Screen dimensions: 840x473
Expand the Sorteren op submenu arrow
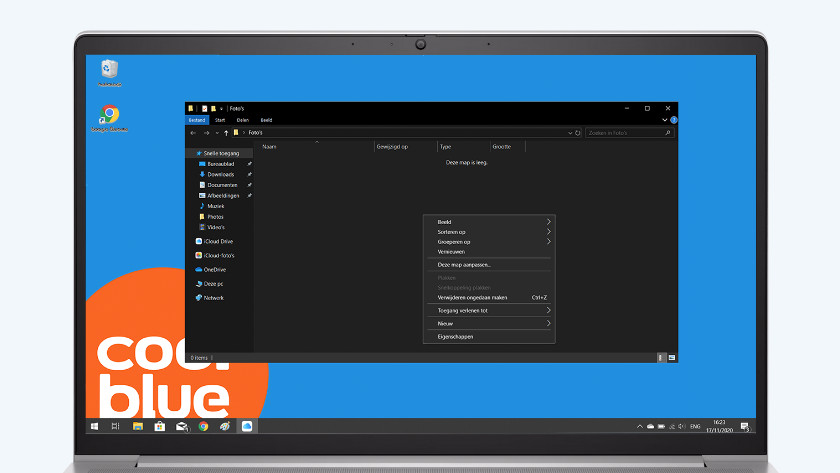coord(548,232)
